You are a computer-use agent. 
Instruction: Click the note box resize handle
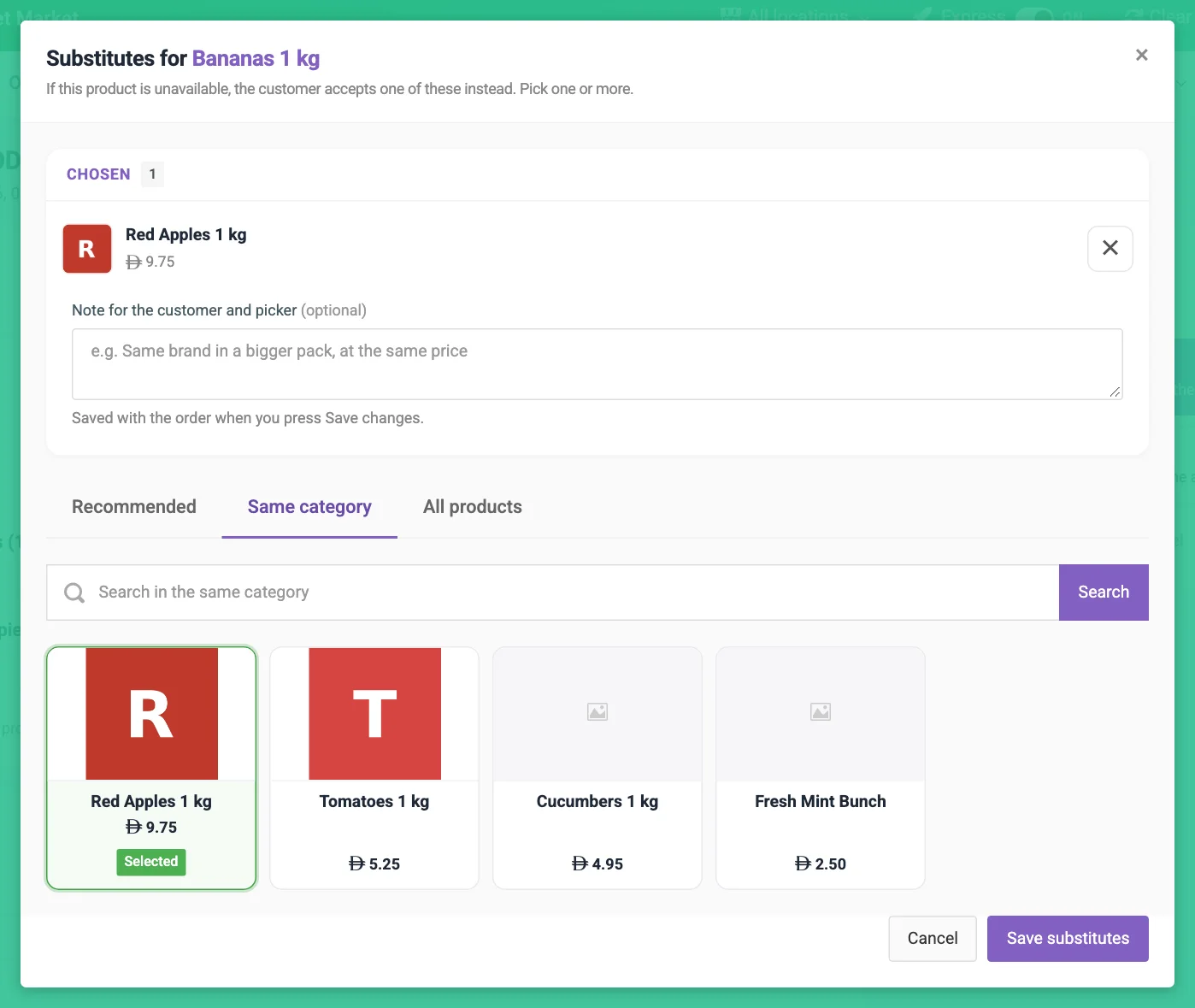coord(1115,392)
